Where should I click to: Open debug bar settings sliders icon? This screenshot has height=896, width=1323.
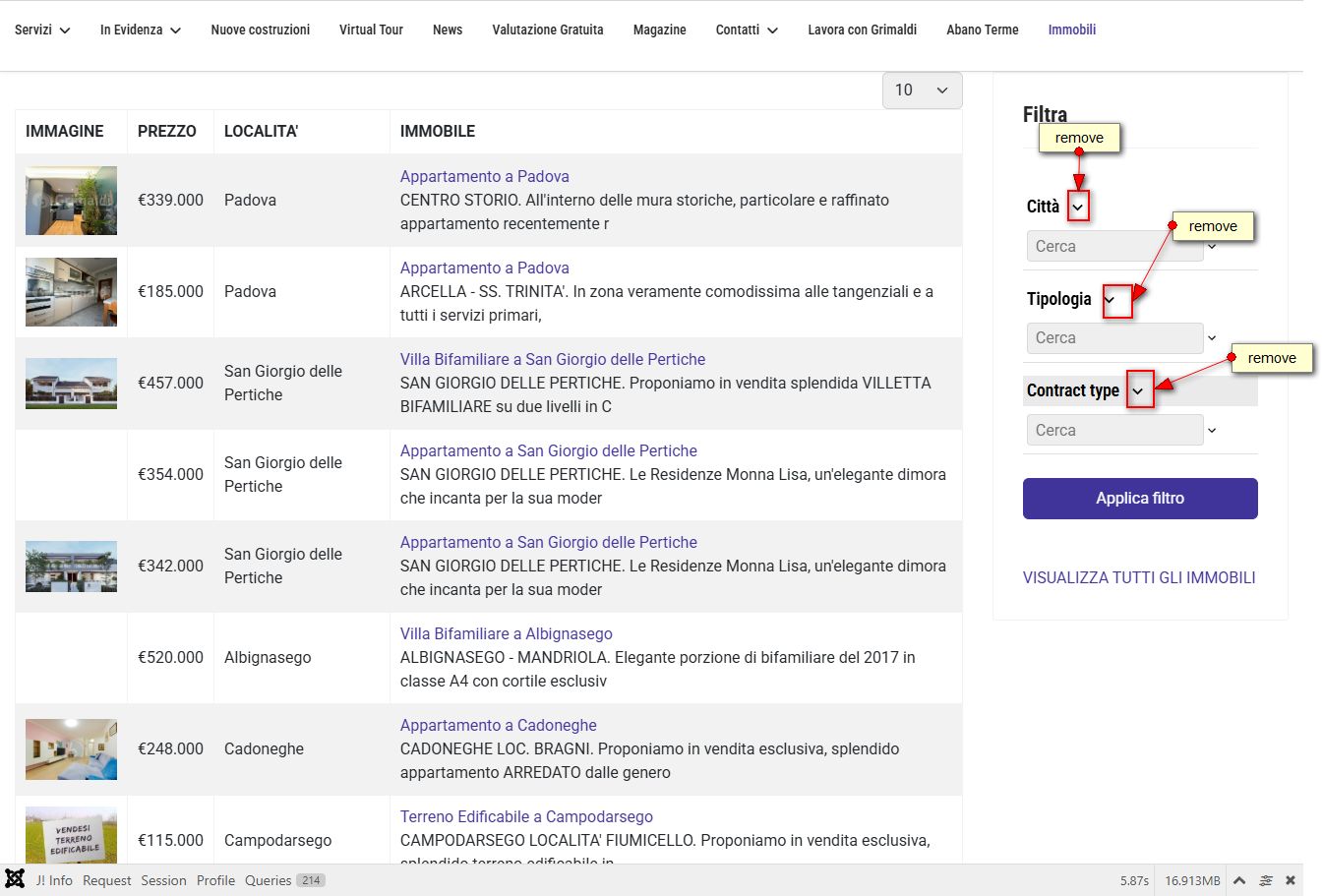(1266, 880)
